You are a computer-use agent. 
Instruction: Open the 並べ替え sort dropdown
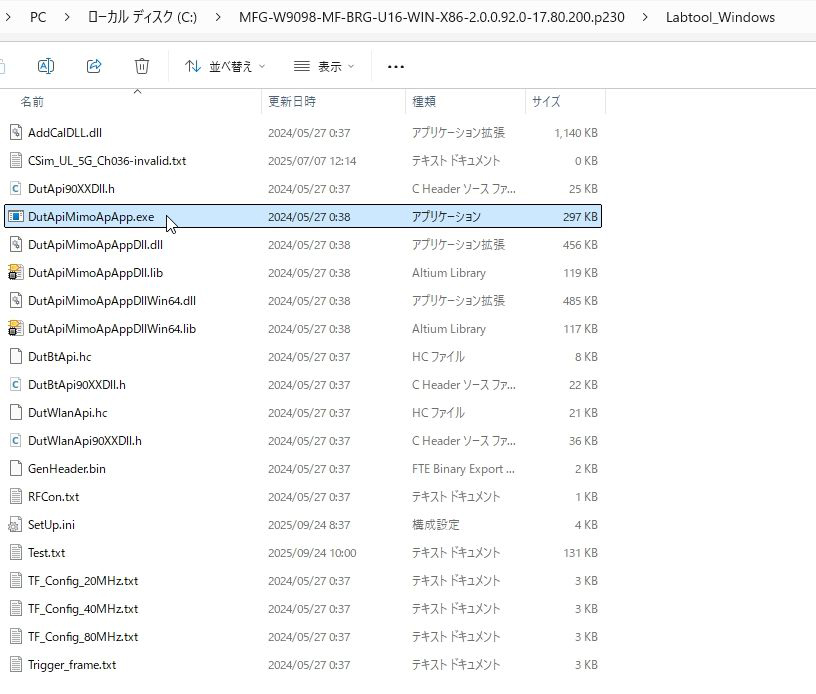click(225, 66)
